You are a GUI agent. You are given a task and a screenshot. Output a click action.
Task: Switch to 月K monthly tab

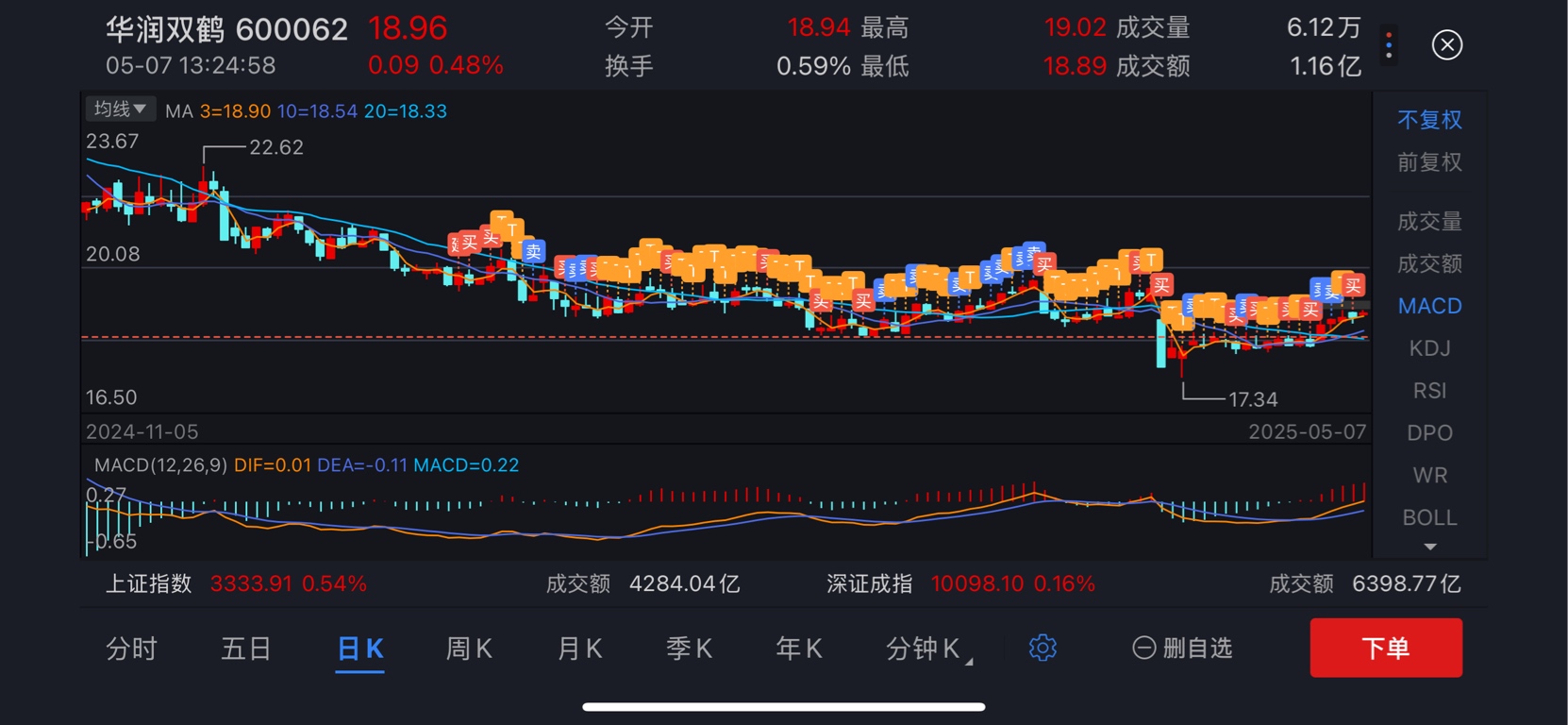pyautogui.click(x=579, y=649)
